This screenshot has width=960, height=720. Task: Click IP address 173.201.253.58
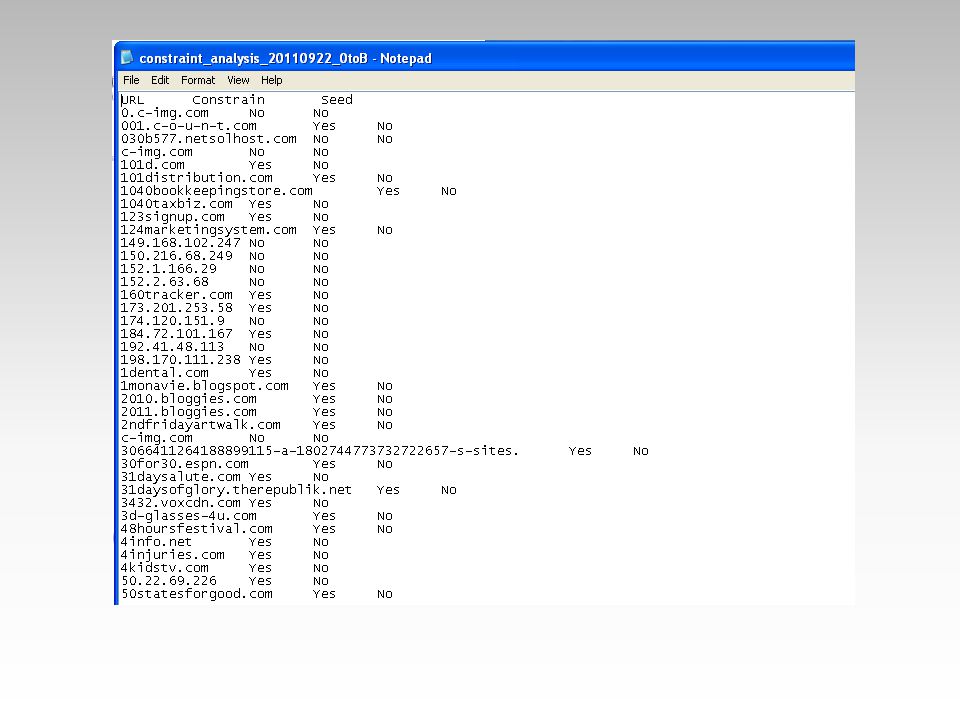pos(177,308)
